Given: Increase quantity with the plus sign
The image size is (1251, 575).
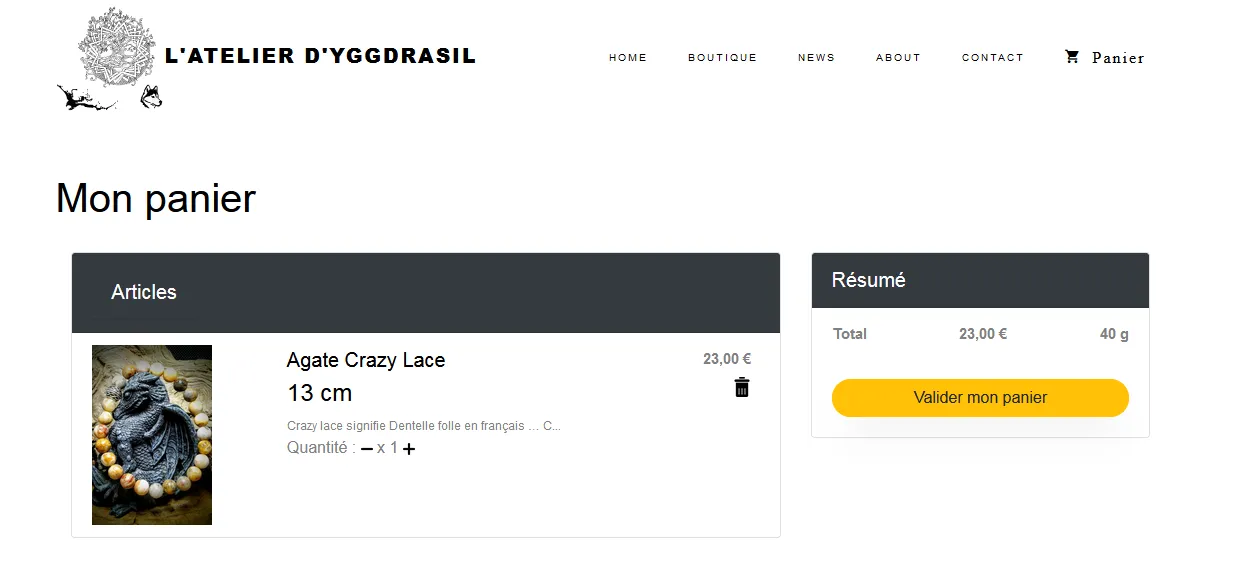Looking at the screenshot, I should (x=409, y=449).
